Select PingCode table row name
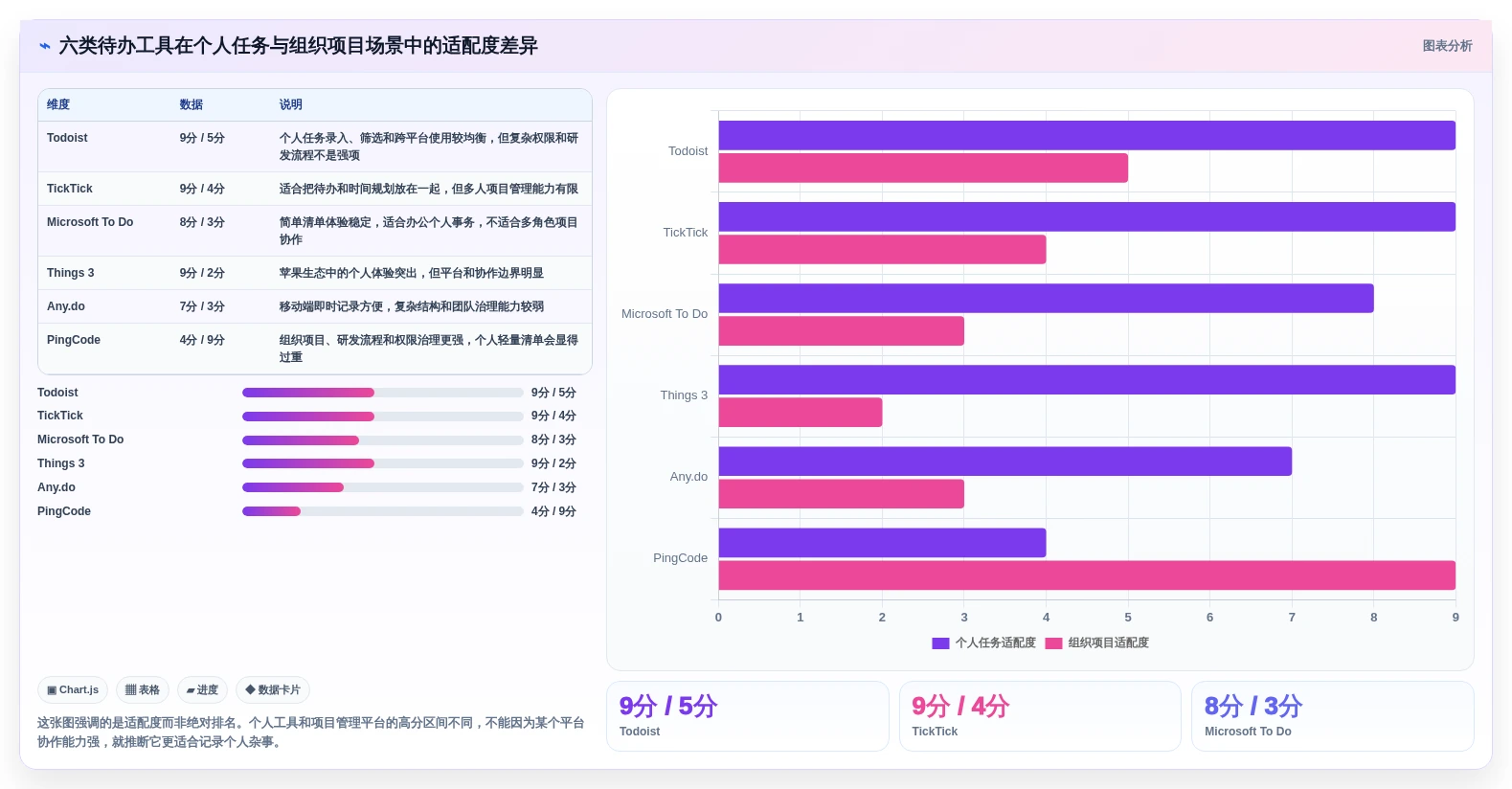Screen dimensions: 1512x789 point(74,340)
